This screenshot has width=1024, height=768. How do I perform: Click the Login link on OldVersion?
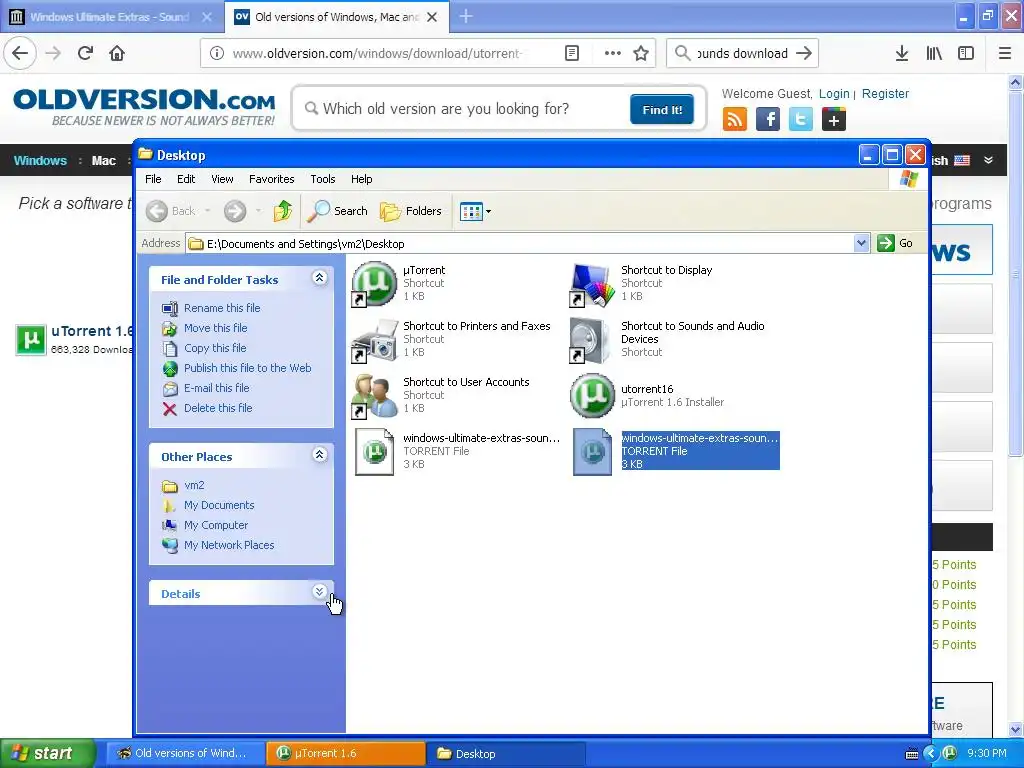[x=834, y=93]
